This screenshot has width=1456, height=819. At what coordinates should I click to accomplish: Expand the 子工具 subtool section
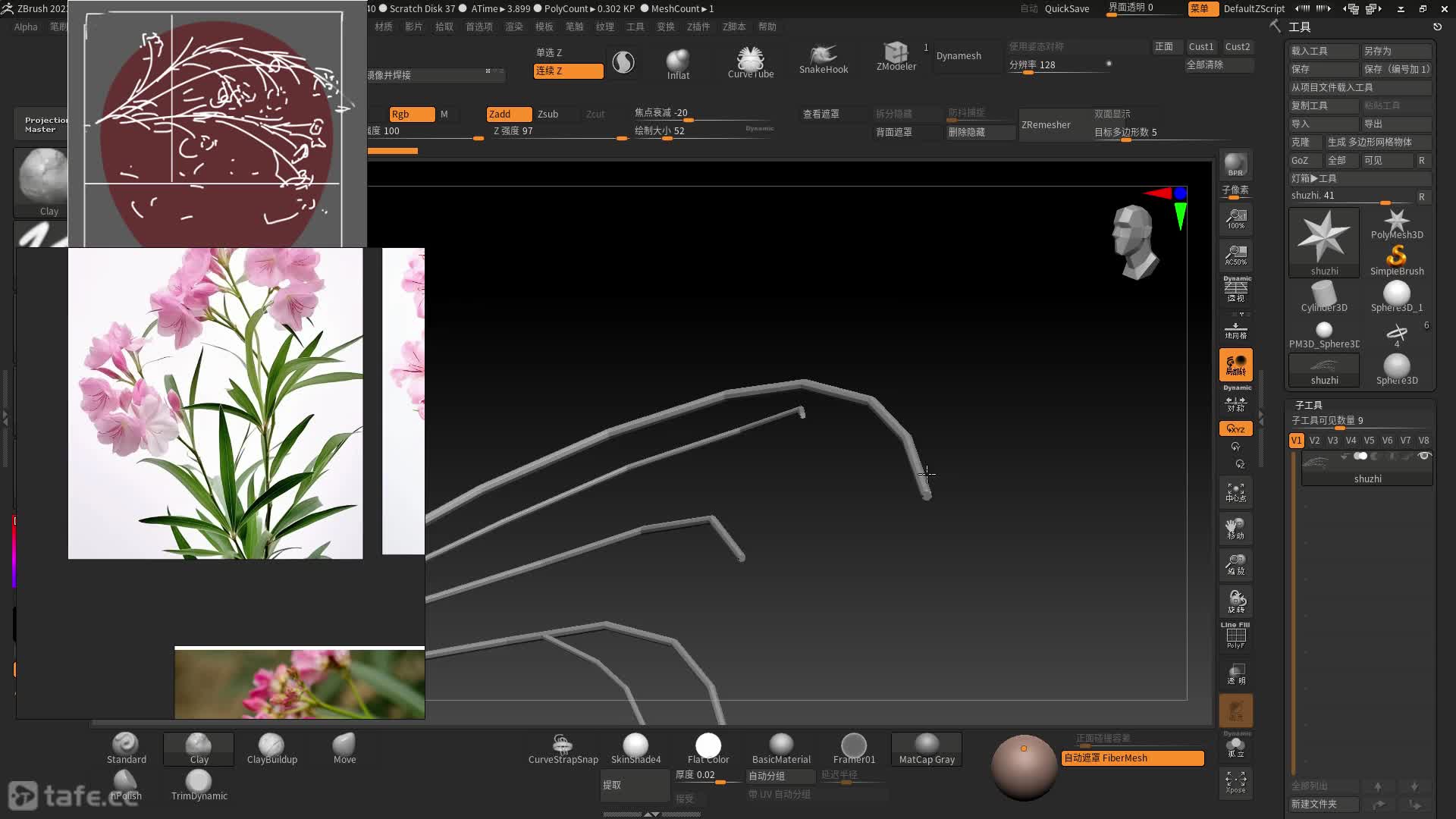tap(1308, 405)
